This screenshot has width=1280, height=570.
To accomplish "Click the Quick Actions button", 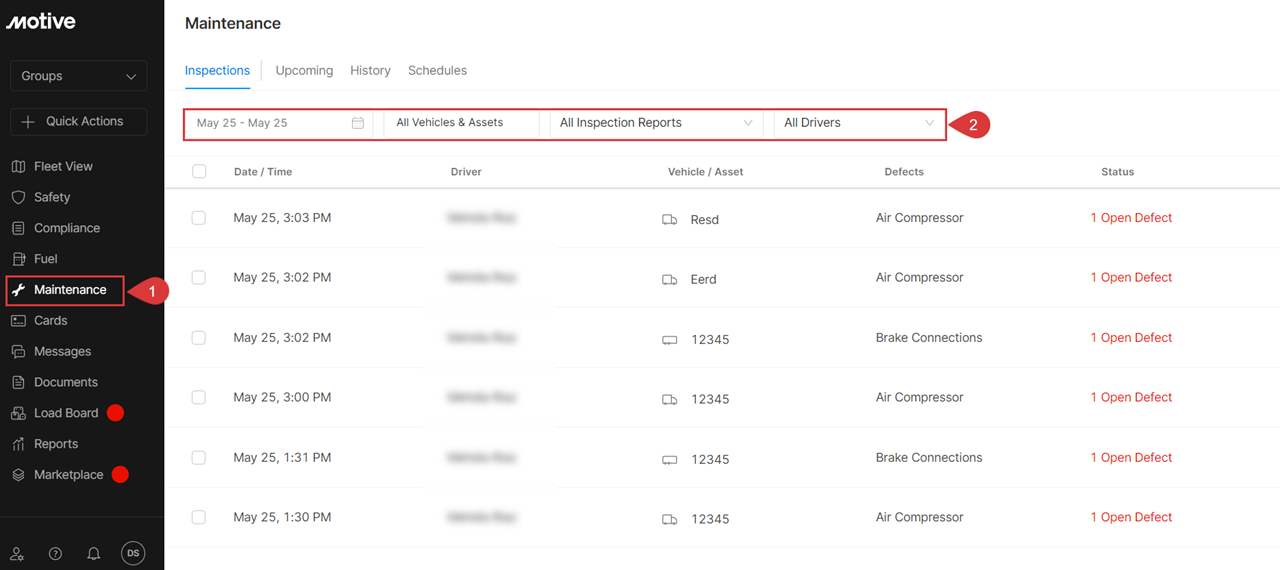I will point(78,121).
